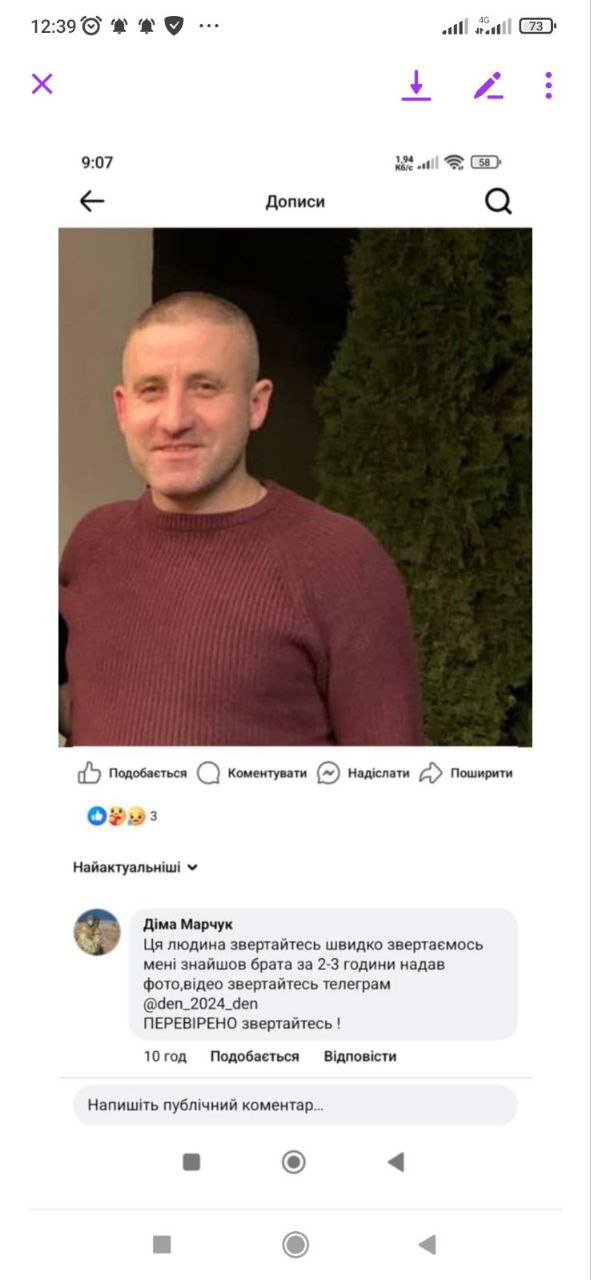This screenshot has height=1280, width=591.
Task: Open the Діма Марчук commenter name link
Action: pos(189,924)
